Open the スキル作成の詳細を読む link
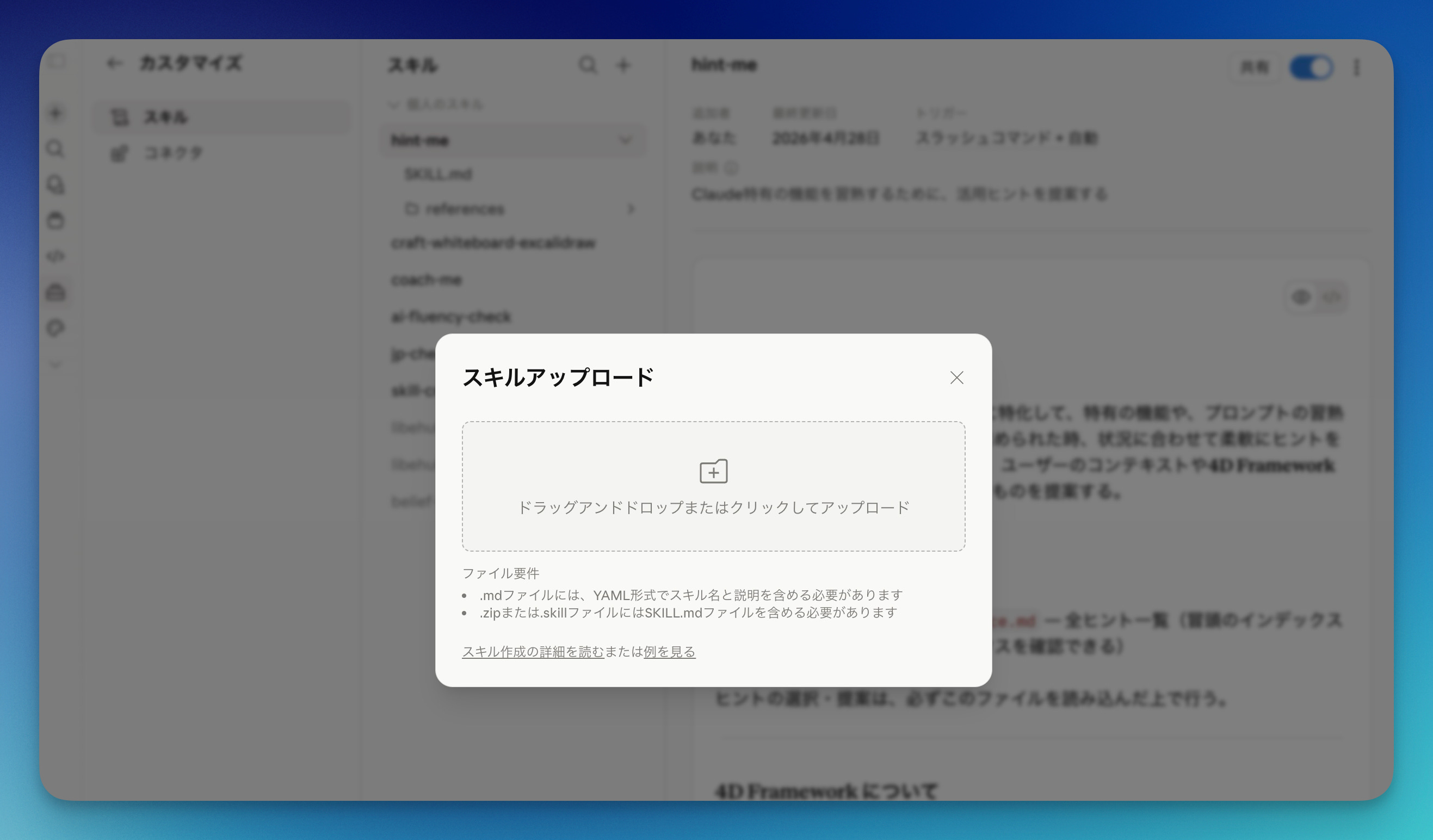The width and height of the screenshot is (1433, 840). click(x=533, y=652)
